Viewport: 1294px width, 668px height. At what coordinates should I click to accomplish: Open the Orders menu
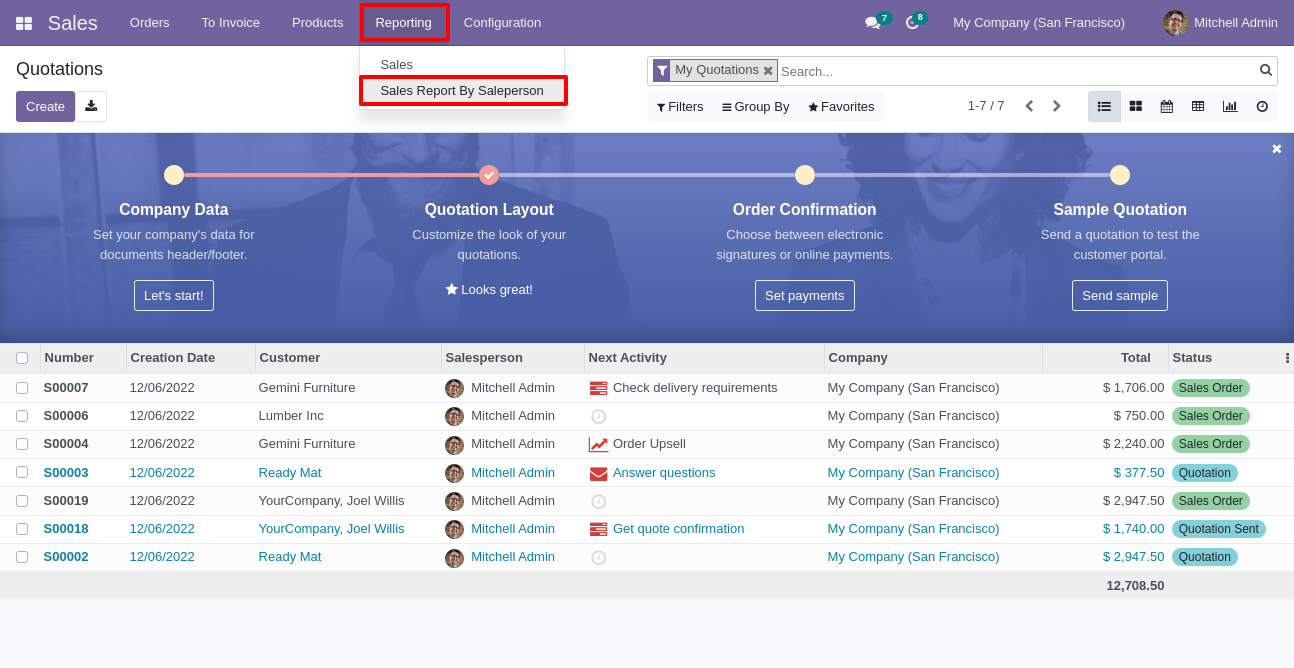150,23
